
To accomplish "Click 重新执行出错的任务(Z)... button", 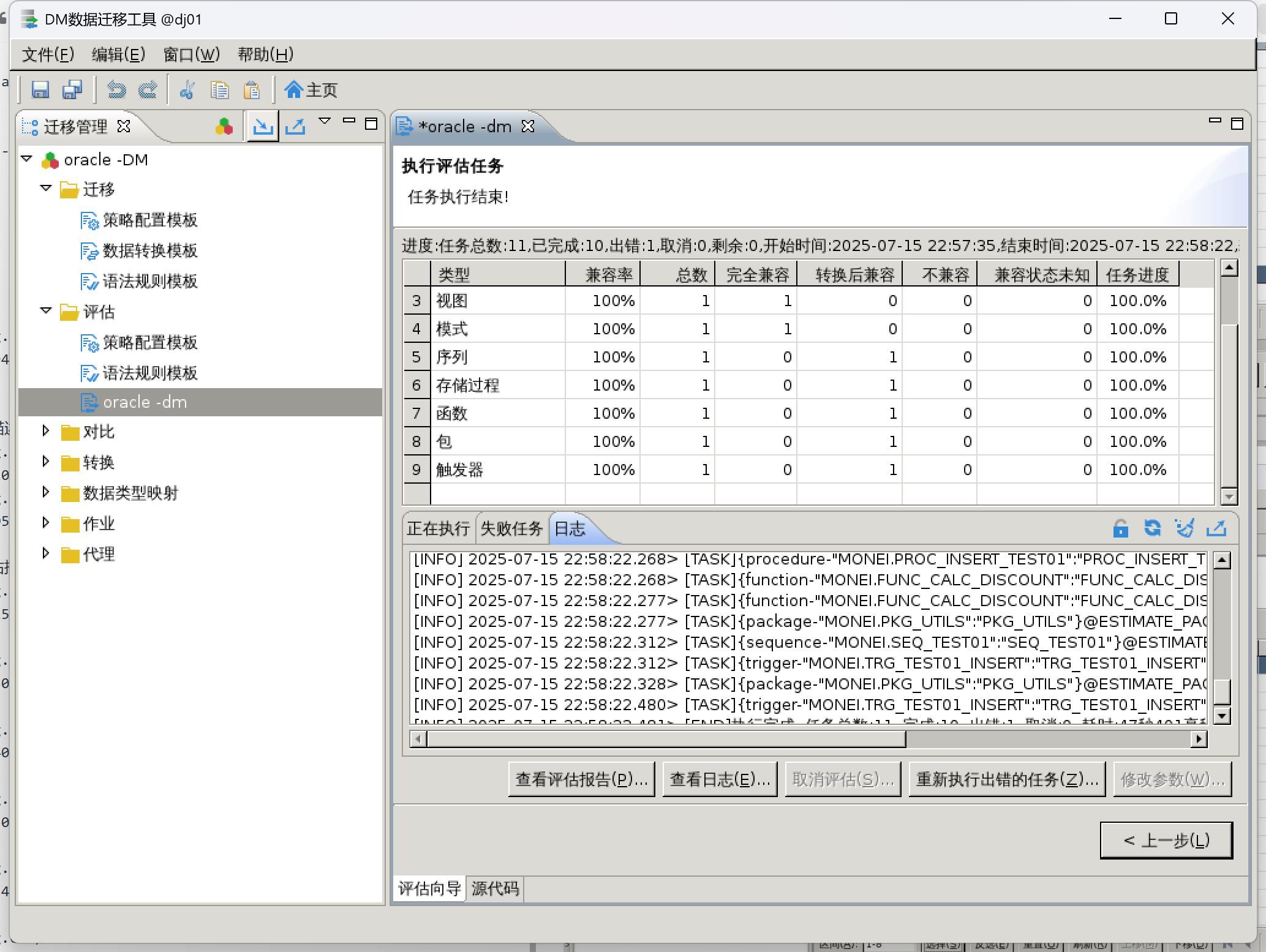I will (1006, 779).
